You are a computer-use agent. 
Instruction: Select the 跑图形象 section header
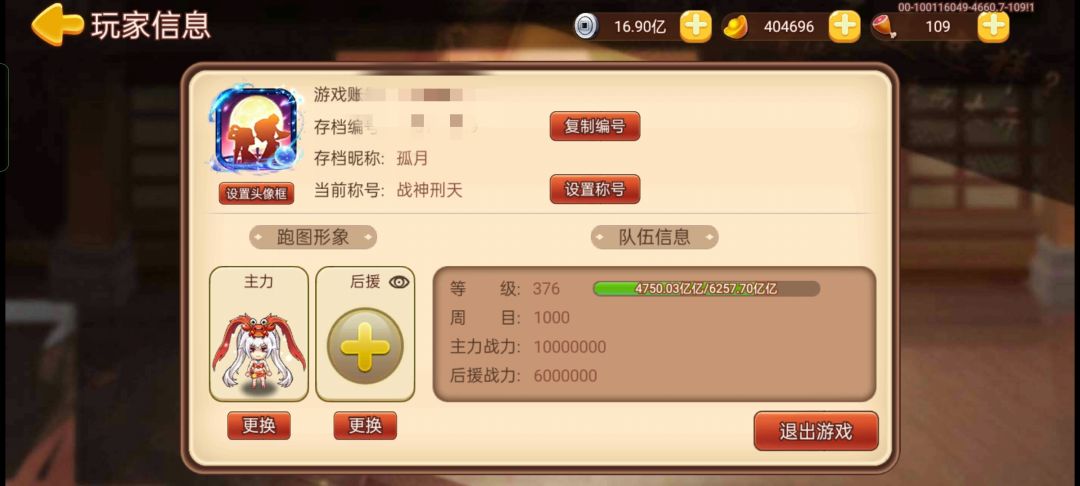(x=313, y=237)
